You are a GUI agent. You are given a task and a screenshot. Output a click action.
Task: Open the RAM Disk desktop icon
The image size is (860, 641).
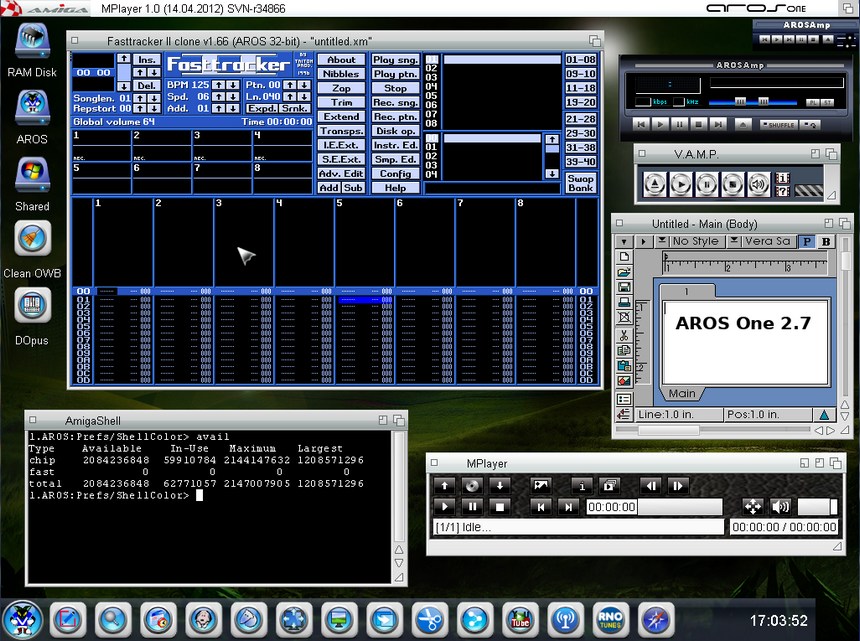32,41
